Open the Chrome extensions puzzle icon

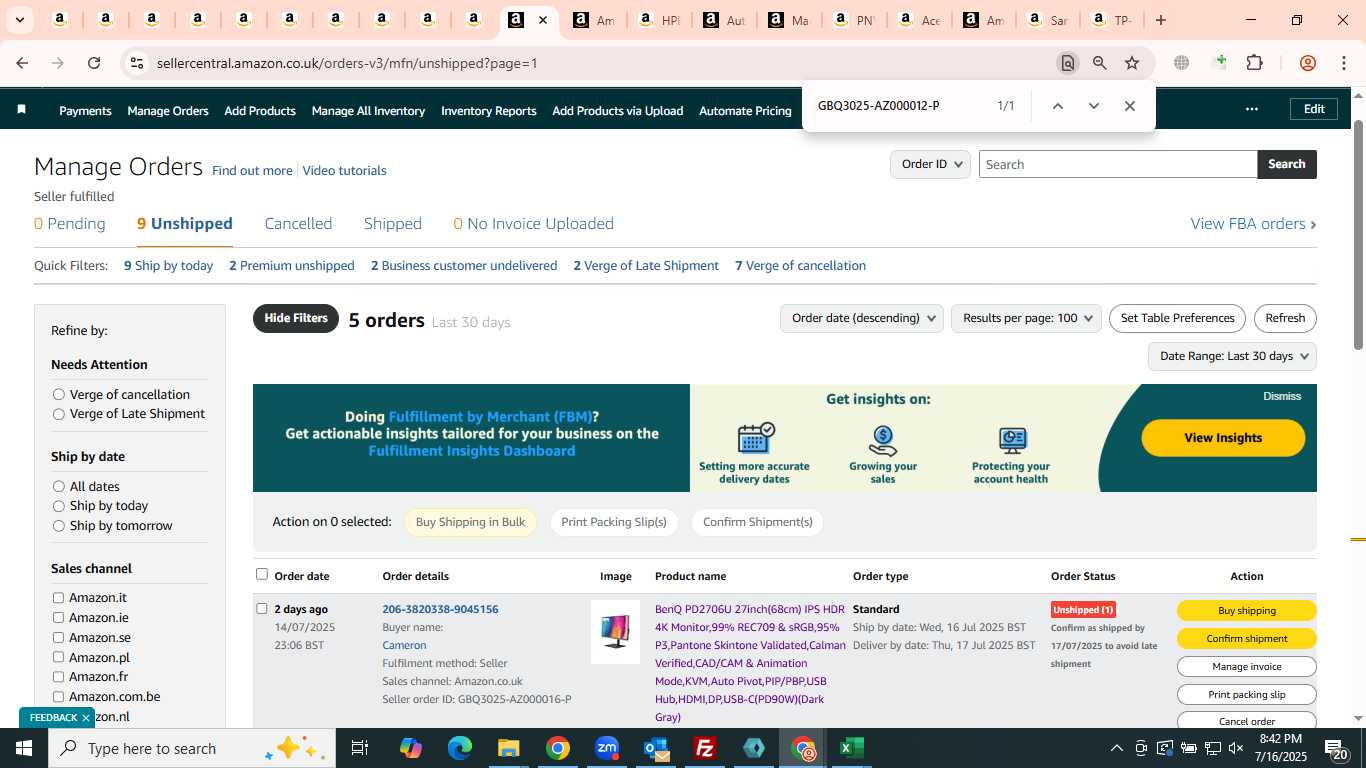[1254, 63]
